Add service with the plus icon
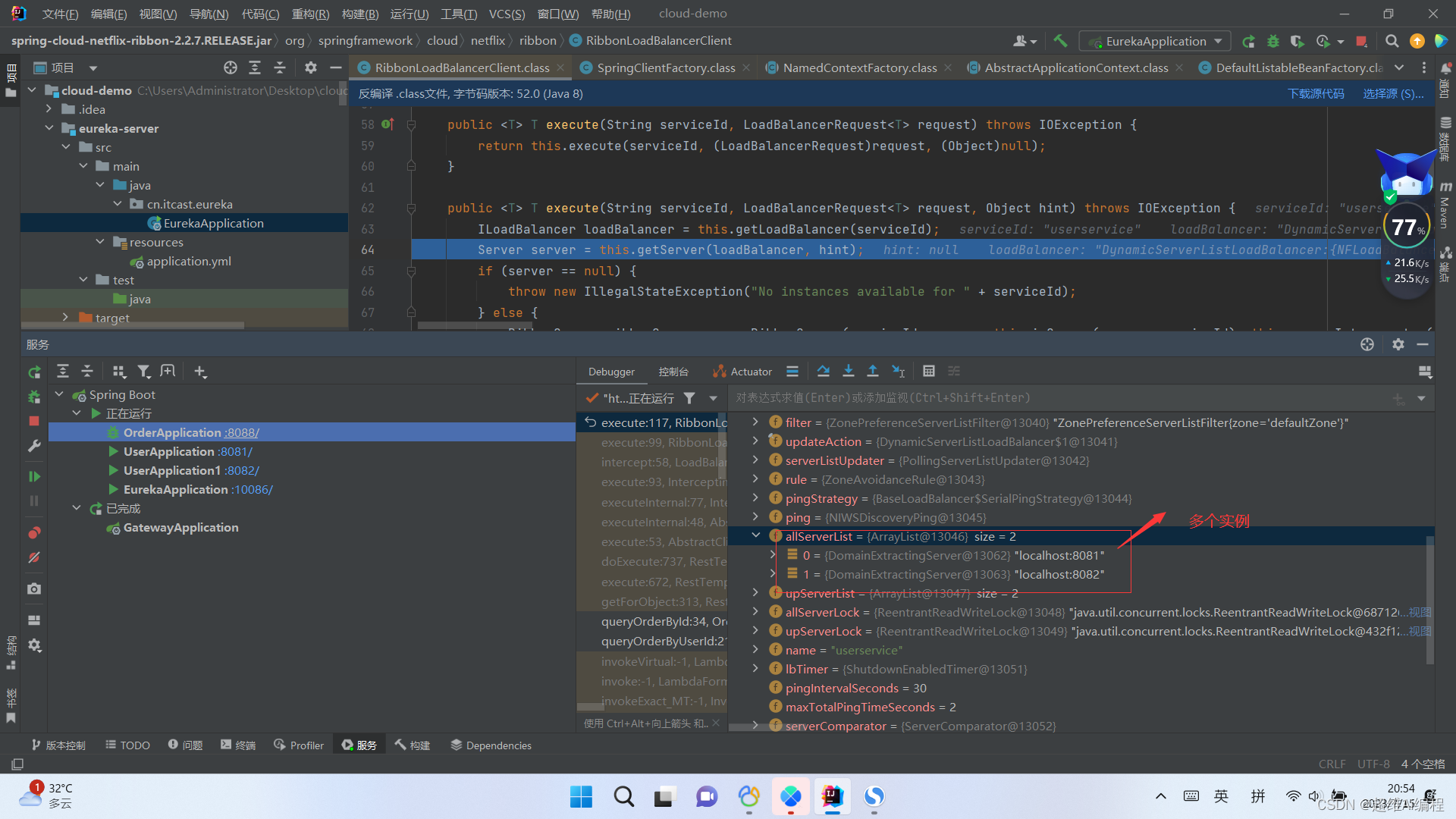This screenshot has width=1456, height=819. (199, 371)
